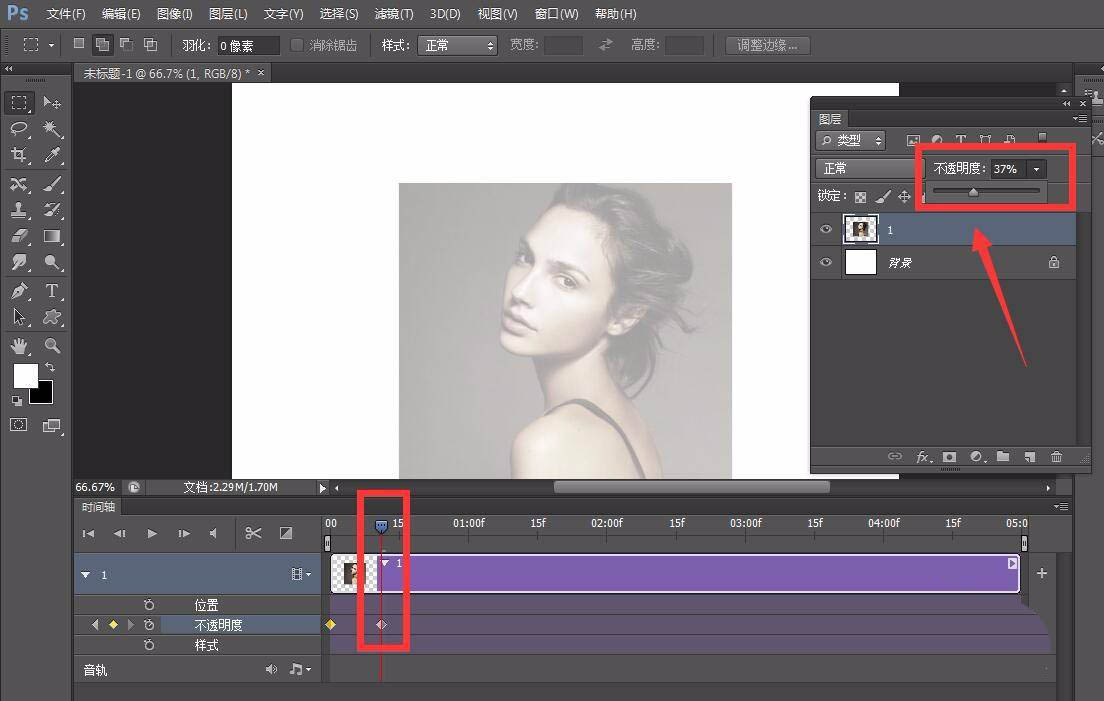Screen dimensions: 1104x701
Task: Click the Dodge tool icon
Action: point(51,263)
